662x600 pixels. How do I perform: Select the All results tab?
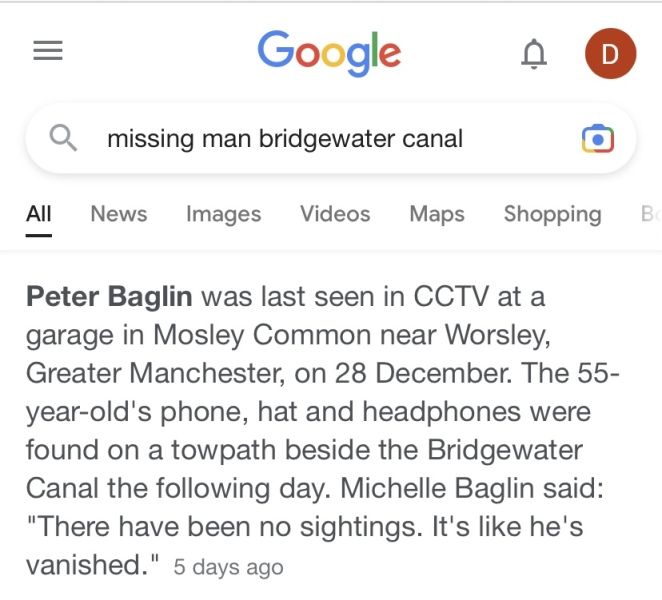(x=39, y=214)
